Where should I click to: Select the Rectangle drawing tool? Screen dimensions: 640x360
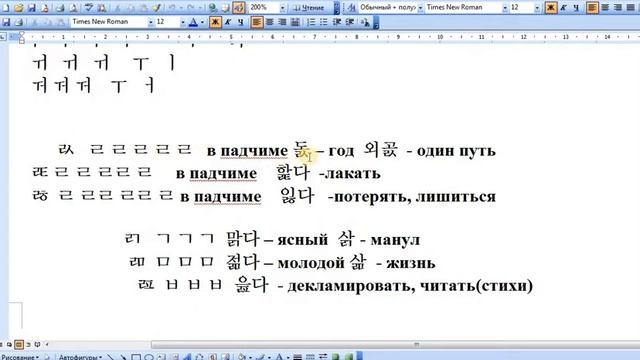[x=136, y=357]
